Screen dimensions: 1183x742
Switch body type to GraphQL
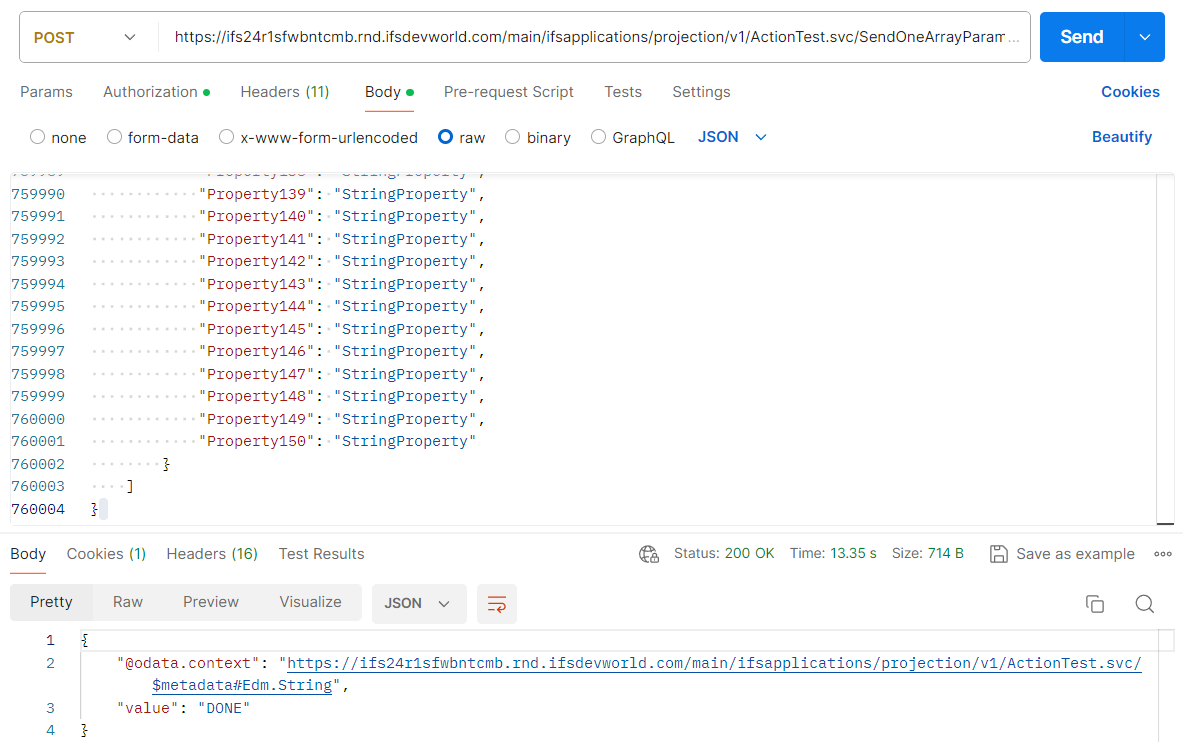(598, 137)
